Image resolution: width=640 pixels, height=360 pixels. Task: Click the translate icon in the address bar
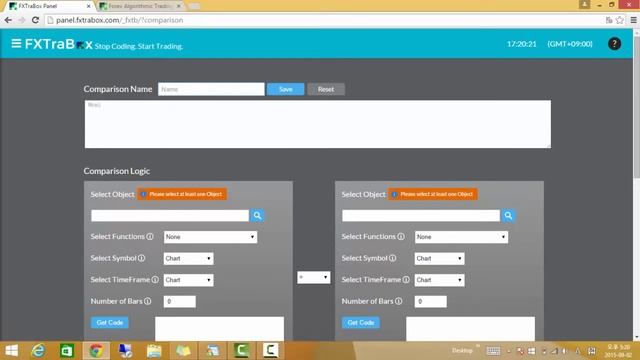[609, 20]
